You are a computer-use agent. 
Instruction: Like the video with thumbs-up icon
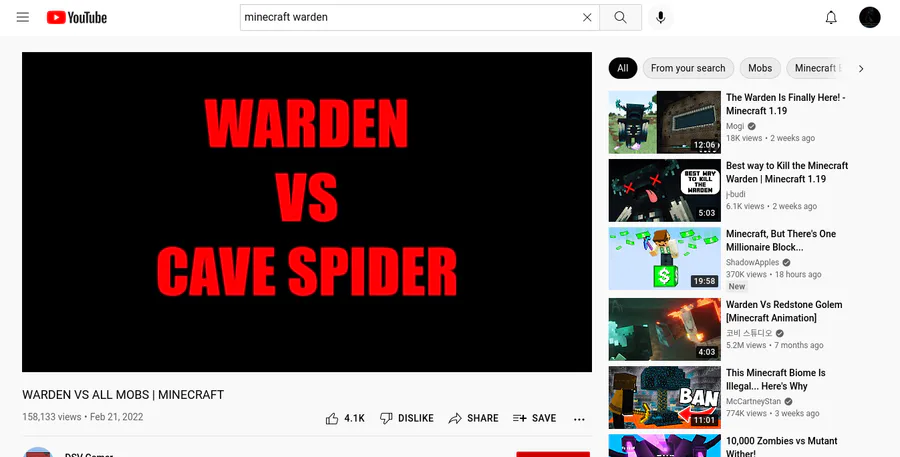click(x=332, y=419)
